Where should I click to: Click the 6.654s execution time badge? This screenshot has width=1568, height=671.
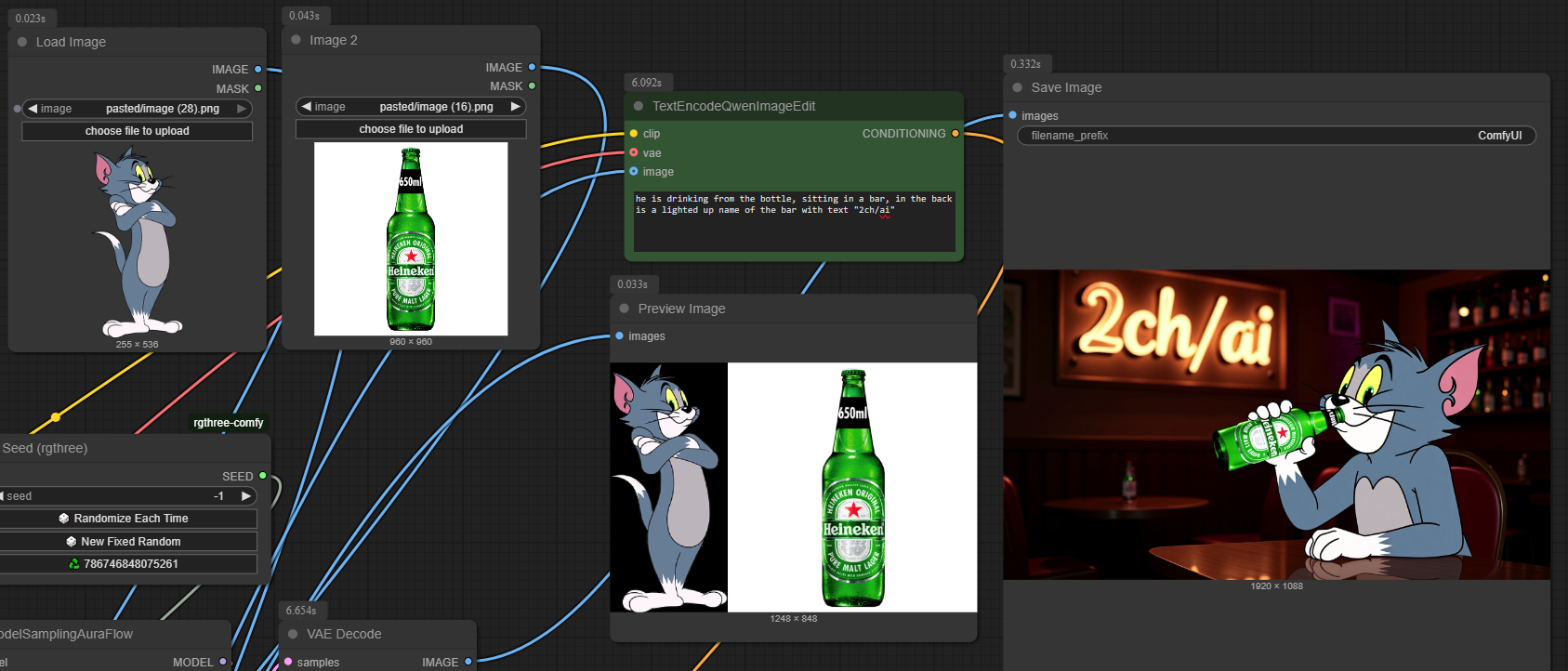301,611
